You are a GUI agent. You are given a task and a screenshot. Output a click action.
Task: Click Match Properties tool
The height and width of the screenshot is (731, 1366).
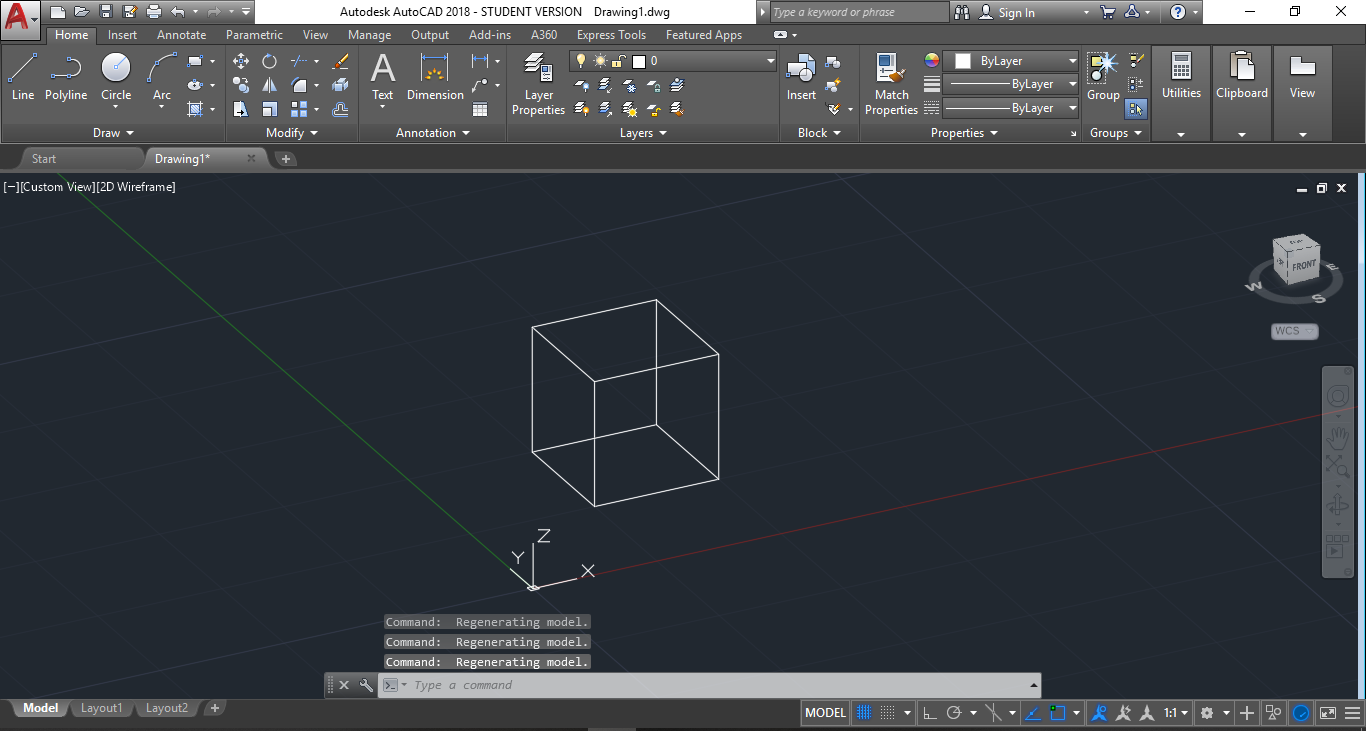pyautogui.click(x=891, y=84)
